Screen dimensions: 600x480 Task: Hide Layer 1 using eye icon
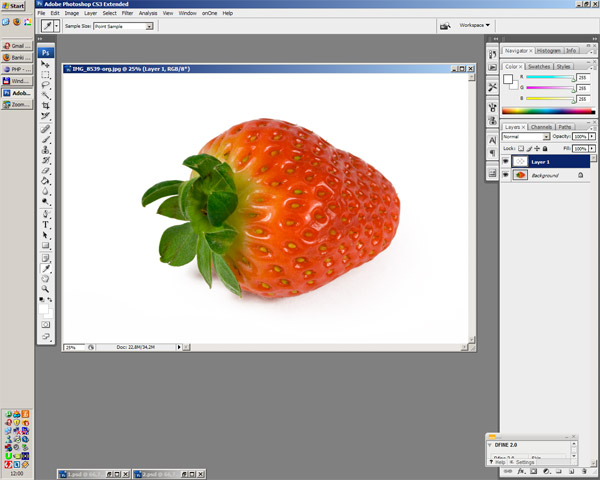tap(506, 161)
